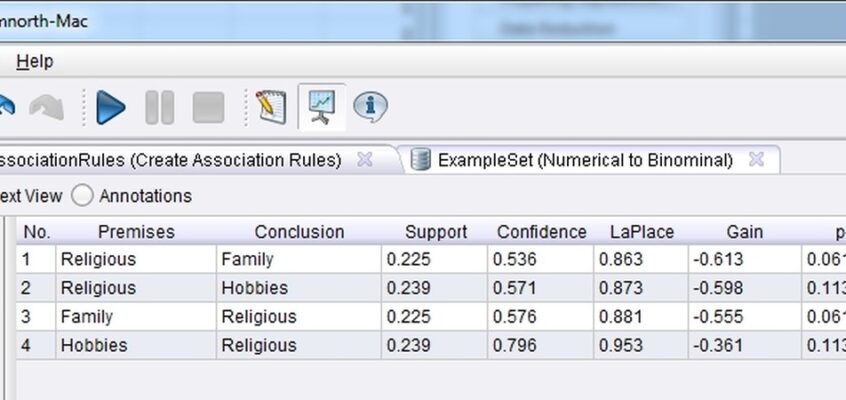Click gain value -0.555
Image resolution: width=846 pixels, height=400 pixels.
point(745,316)
